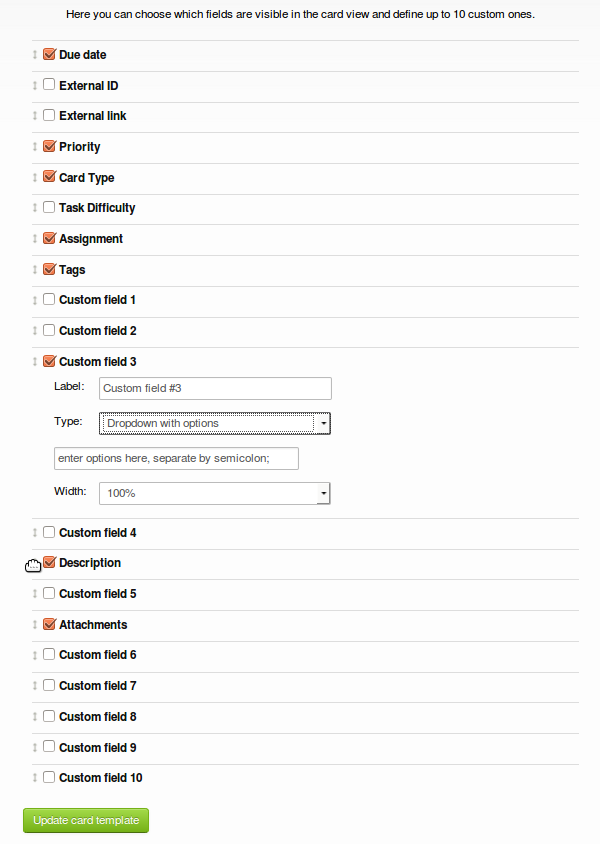
Task: Click Update card template button
Action: (86, 820)
